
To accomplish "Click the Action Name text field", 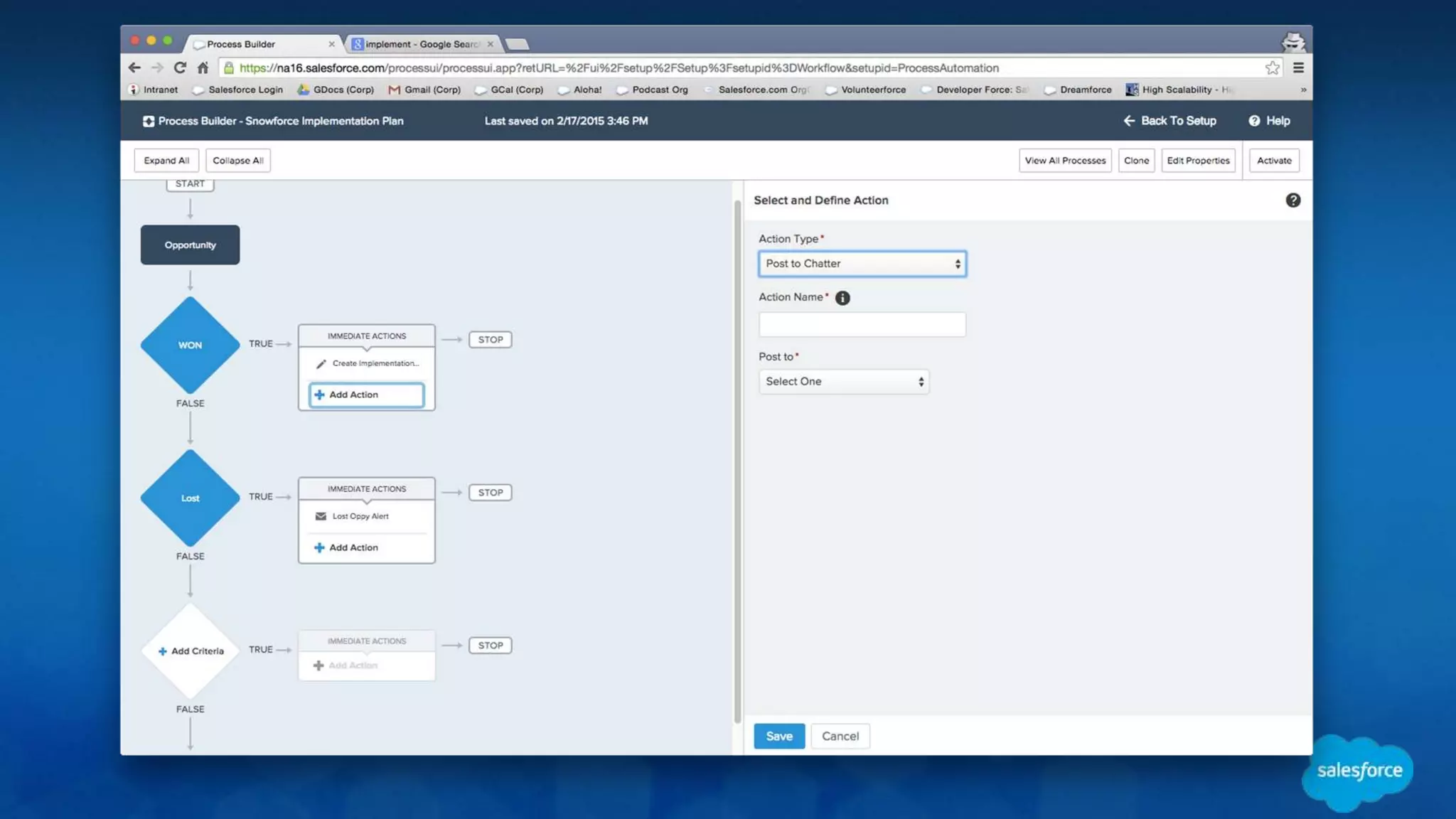I will pos(862,325).
